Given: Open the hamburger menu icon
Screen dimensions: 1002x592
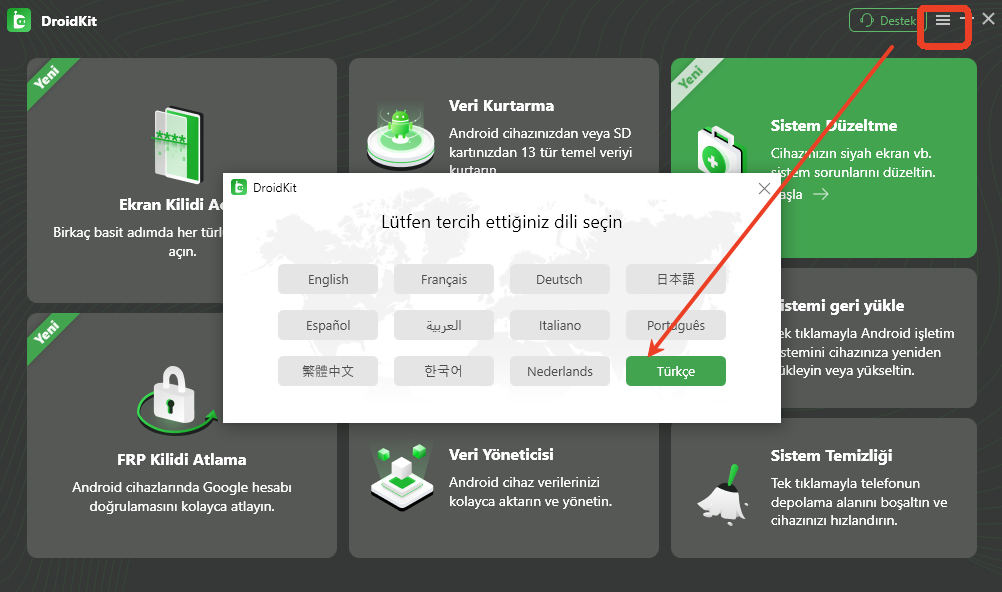Looking at the screenshot, I should coord(943,20).
